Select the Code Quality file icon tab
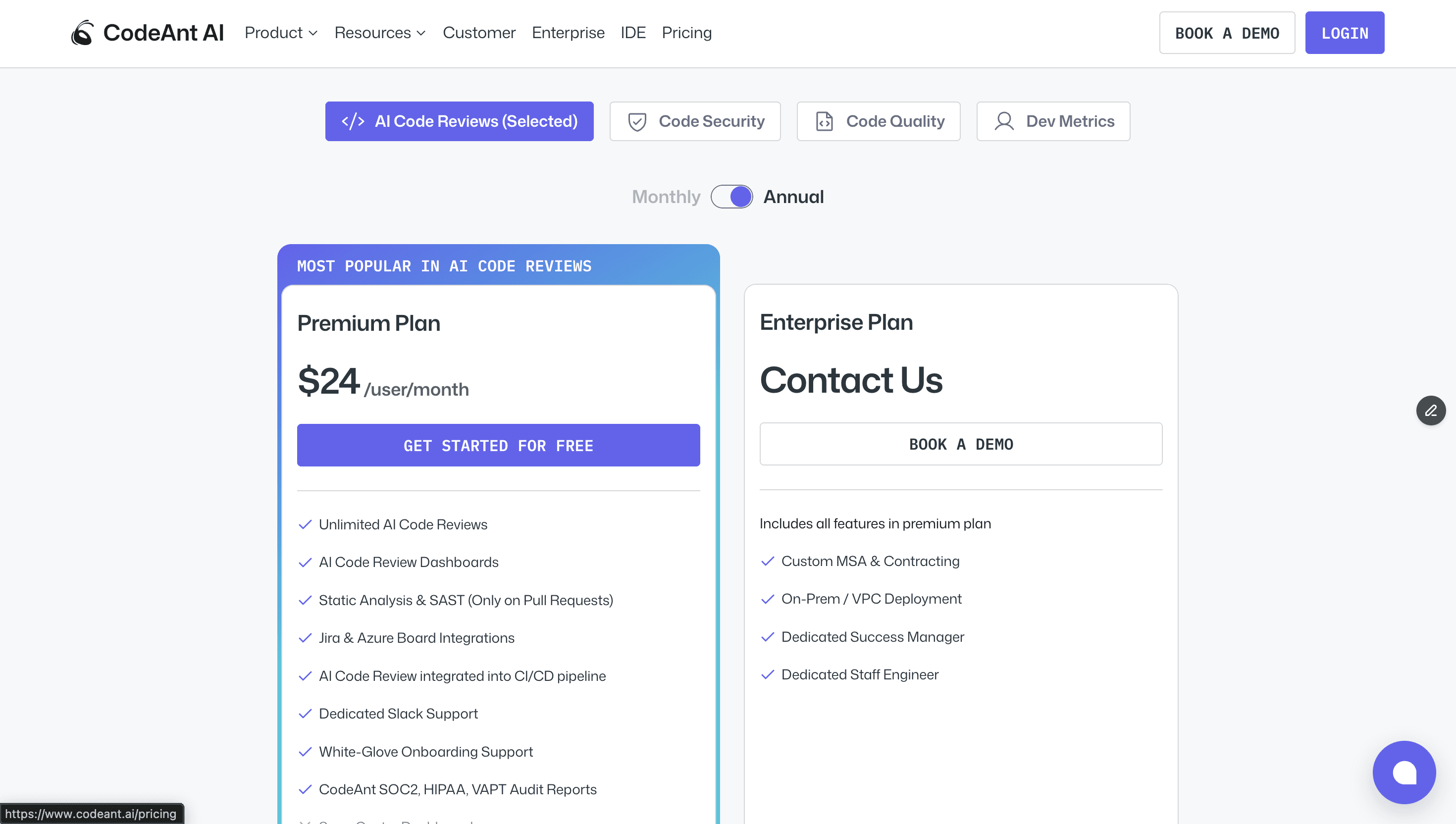The width and height of the screenshot is (1456, 824). [x=824, y=121]
